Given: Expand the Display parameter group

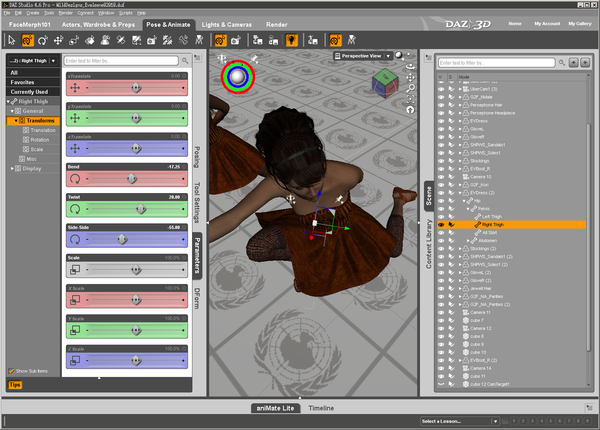Looking at the screenshot, I should pos(13,168).
